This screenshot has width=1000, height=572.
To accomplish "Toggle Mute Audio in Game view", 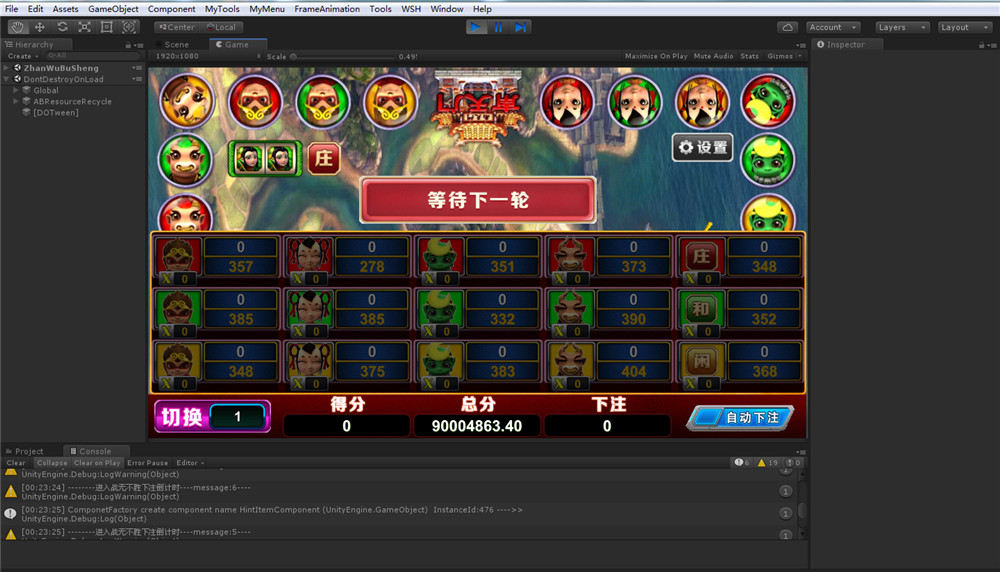I will [713, 56].
